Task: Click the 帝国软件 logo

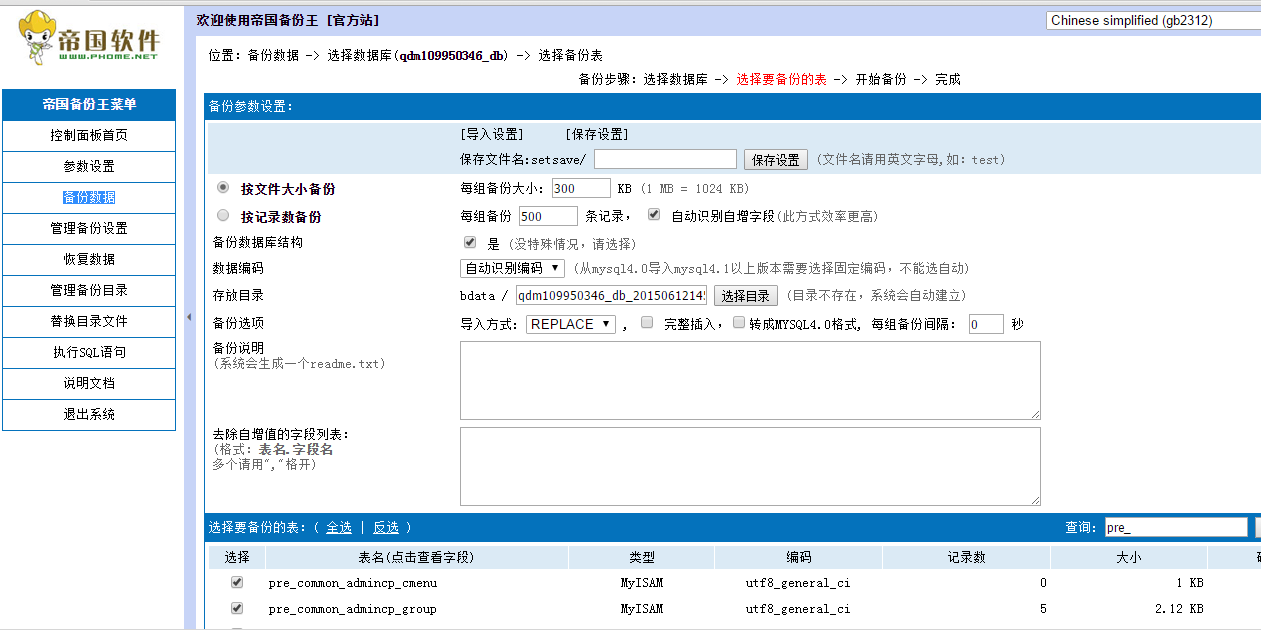Action: [x=90, y=38]
